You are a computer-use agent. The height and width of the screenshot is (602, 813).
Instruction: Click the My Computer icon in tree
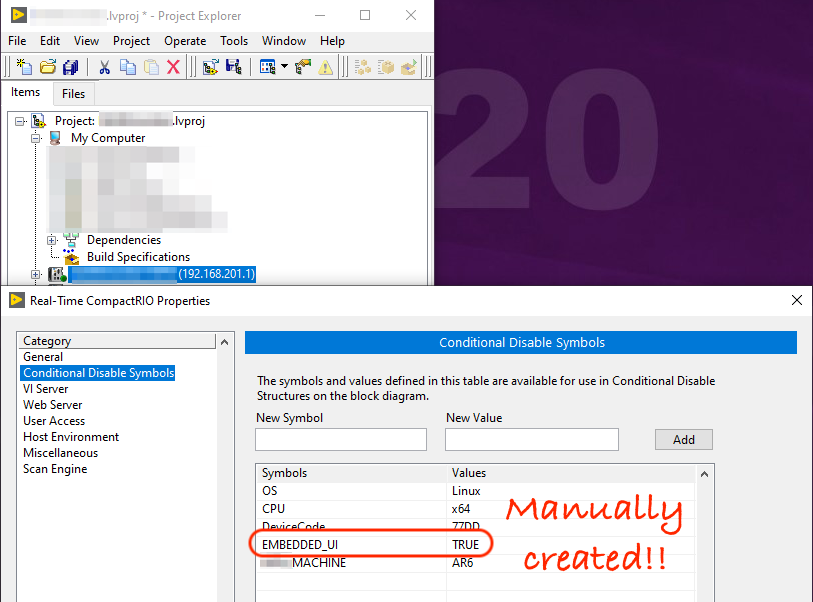[55, 138]
